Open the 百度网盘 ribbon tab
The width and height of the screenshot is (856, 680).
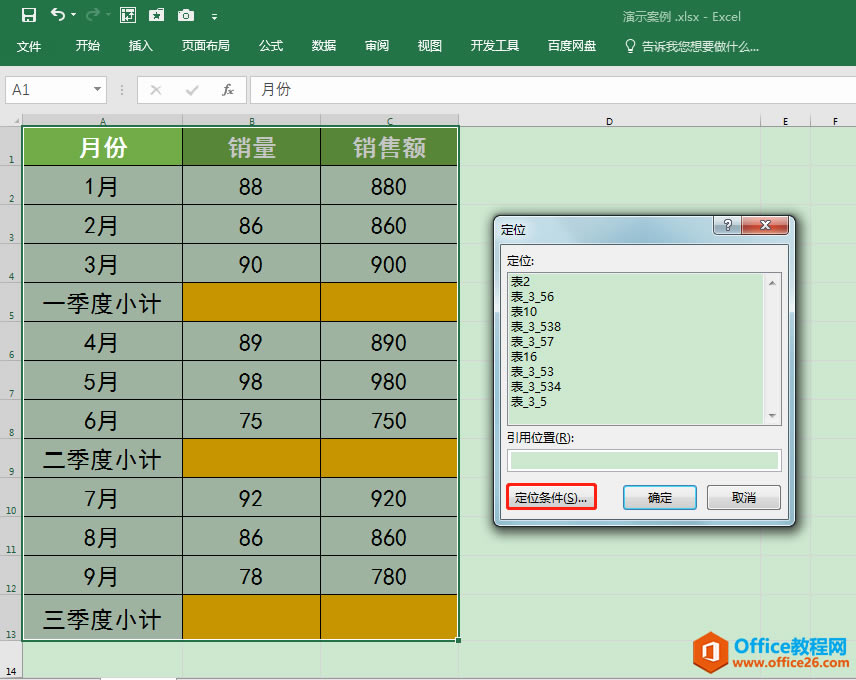click(572, 45)
